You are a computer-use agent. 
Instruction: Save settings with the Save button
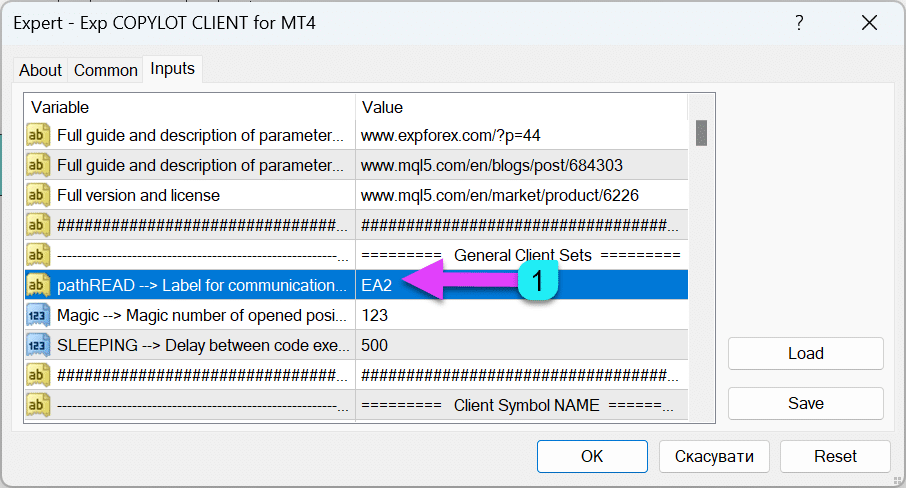pyautogui.click(x=805, y=403)
